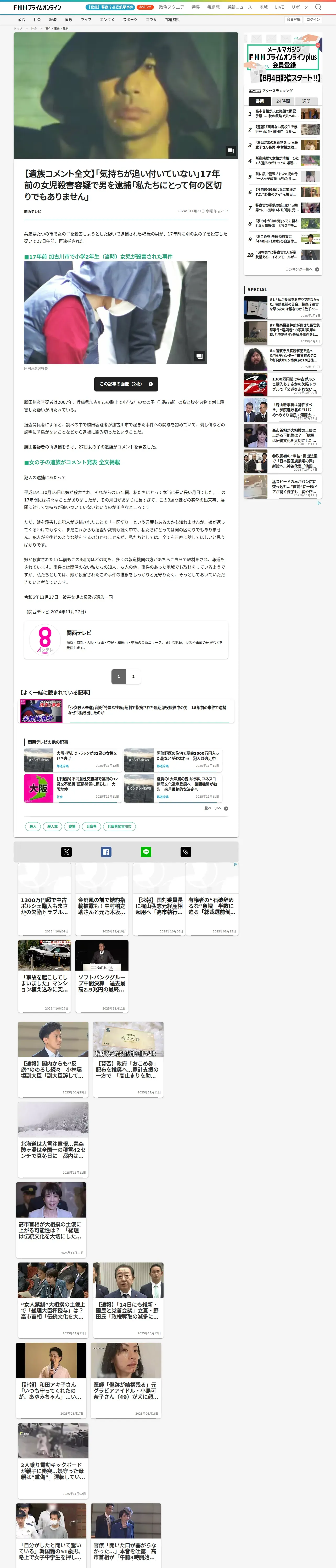This screenshot has height=1568, width=336.
Task: Open 地域 in top menu
Action: tap(264, 7)
